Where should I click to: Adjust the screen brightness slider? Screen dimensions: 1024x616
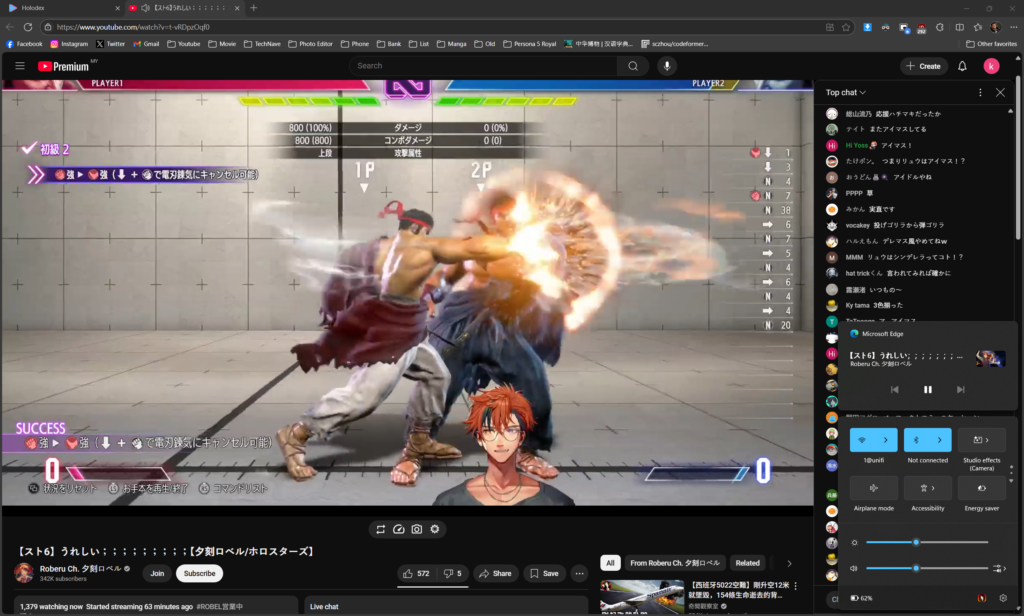pos(927,542)
